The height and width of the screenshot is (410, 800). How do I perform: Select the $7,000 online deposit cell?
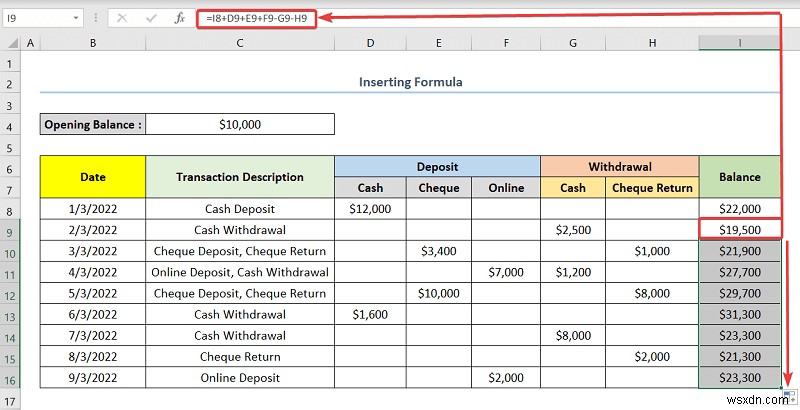pos(506,272)
